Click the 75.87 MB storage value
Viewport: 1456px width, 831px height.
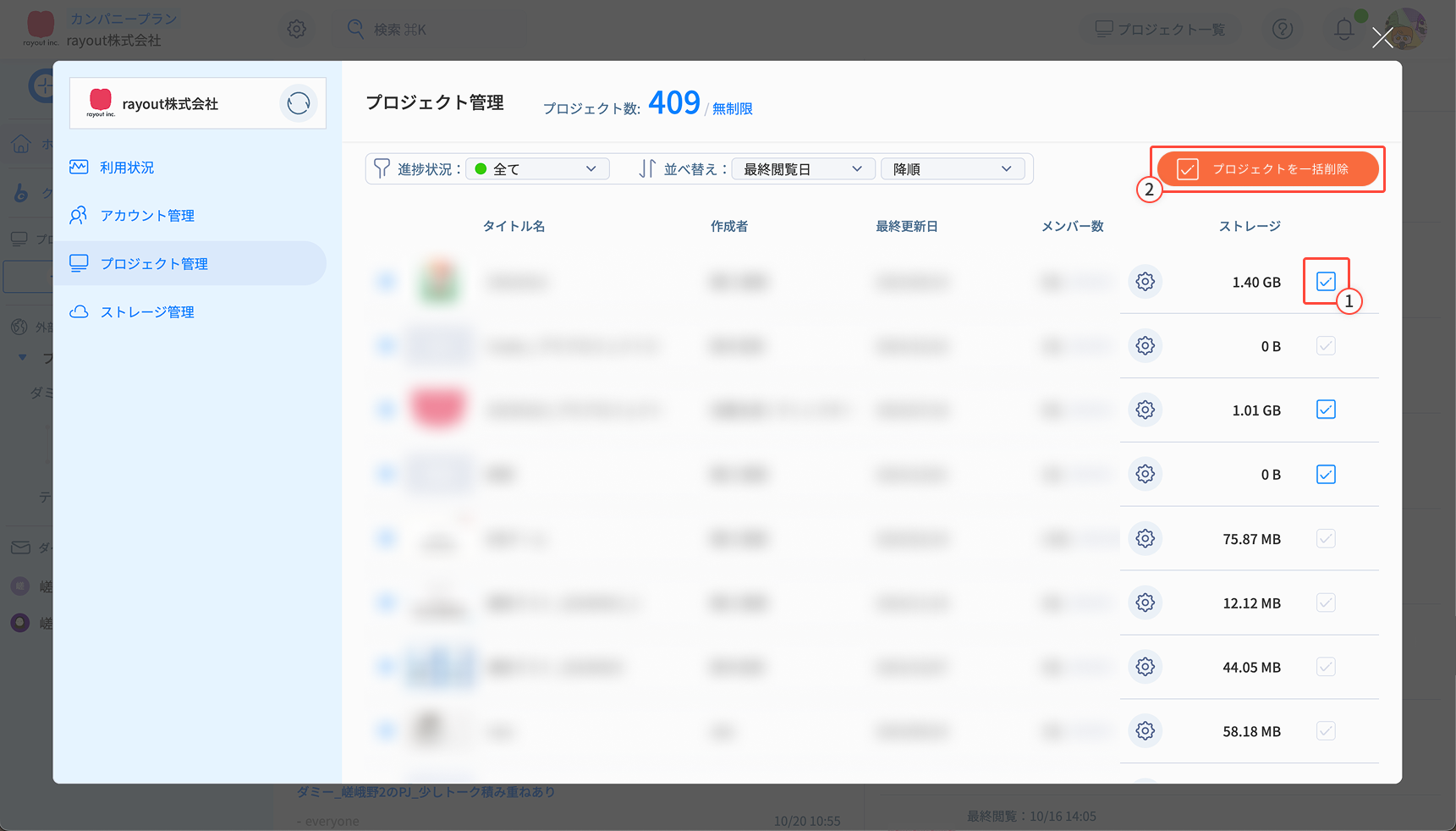pyautogui.click(x=1252, y=539)
